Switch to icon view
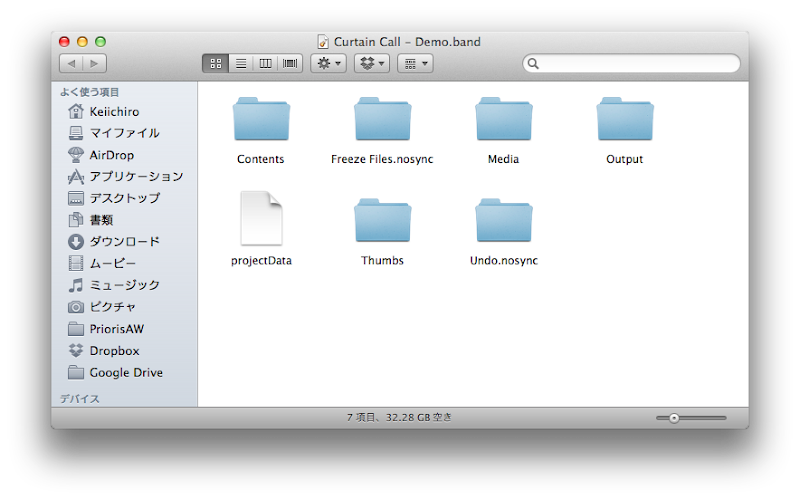800x500 pixels. 215,63
